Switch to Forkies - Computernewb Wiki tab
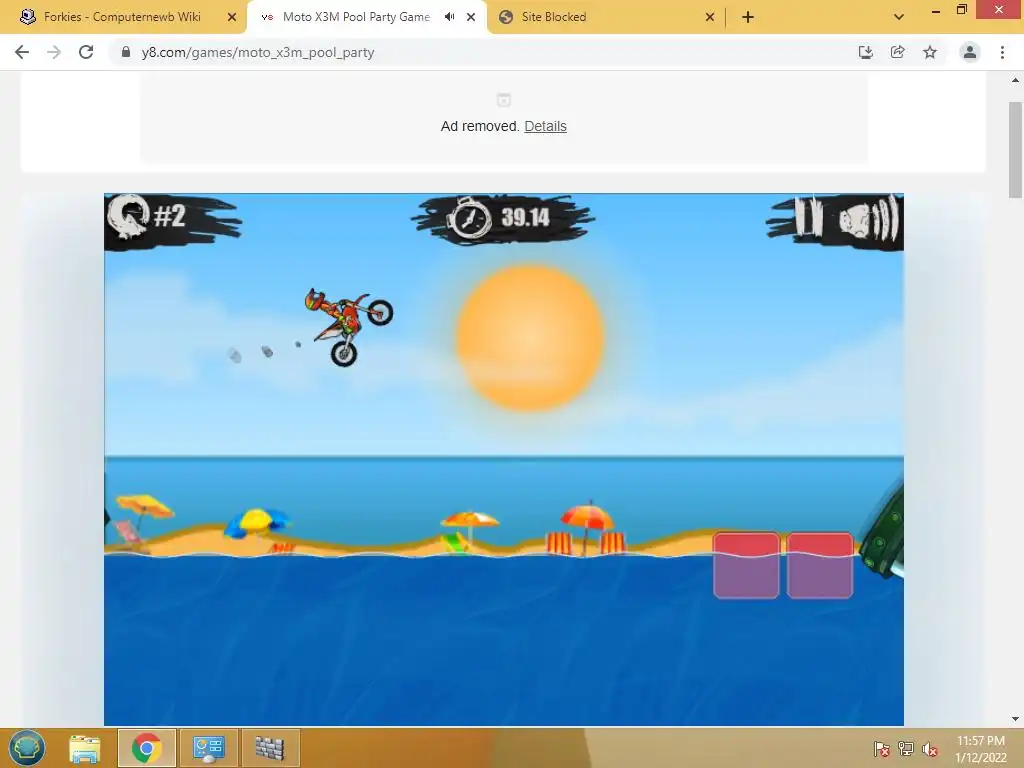 (x=123, y=17)
